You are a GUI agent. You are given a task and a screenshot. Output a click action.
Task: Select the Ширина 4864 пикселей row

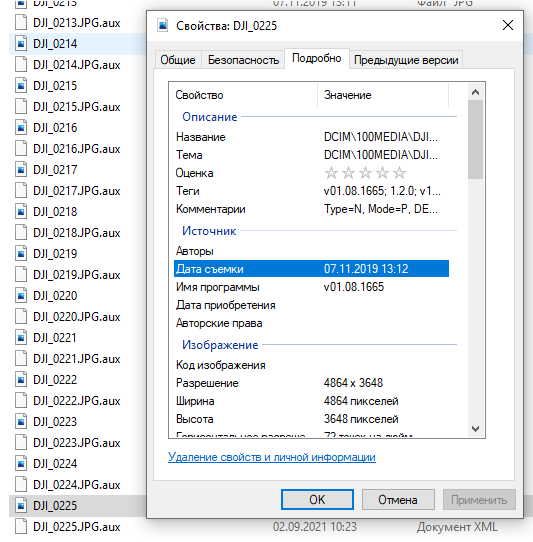(x=311, y=401)
